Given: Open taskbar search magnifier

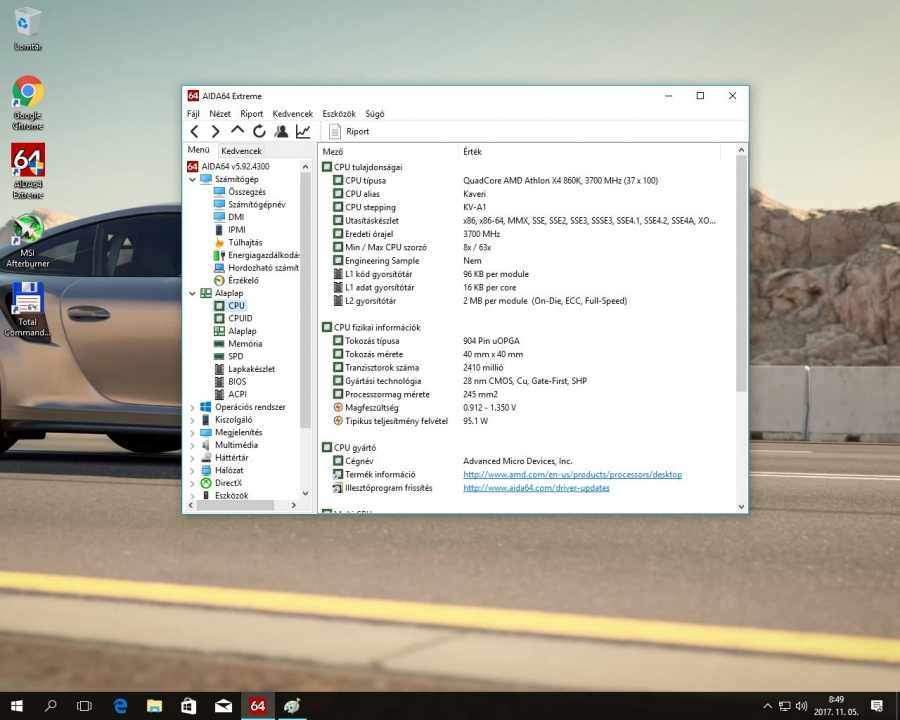Looking at the screenshot, I should coord(51,706).
